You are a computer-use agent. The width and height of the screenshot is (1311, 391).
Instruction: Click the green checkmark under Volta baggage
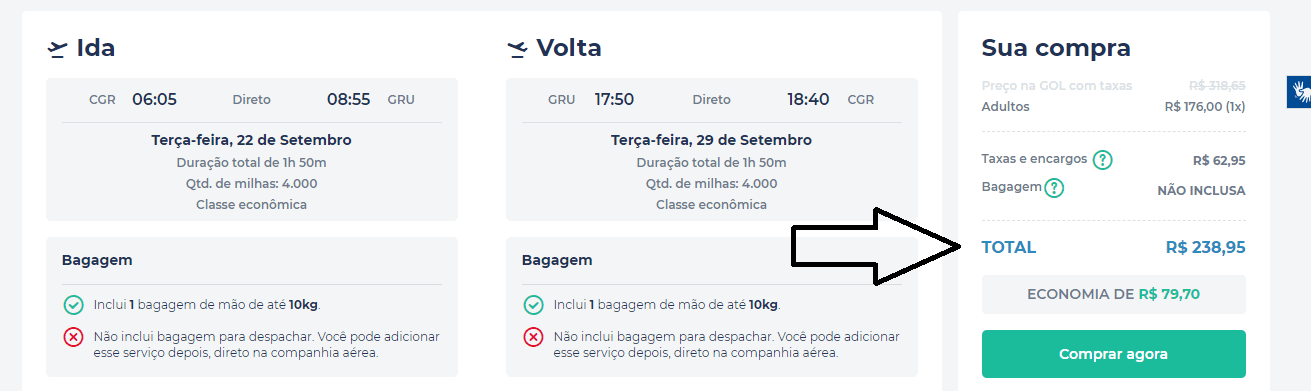click(533, 305)
